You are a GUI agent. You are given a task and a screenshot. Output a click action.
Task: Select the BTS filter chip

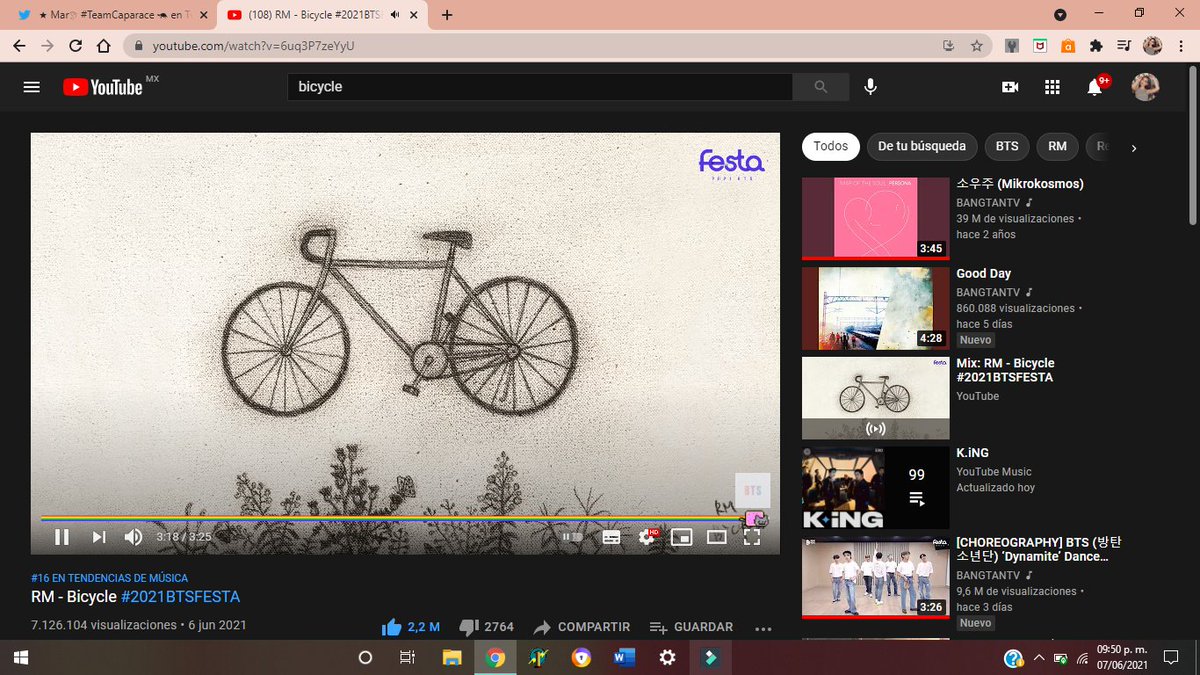(1007, 146)
